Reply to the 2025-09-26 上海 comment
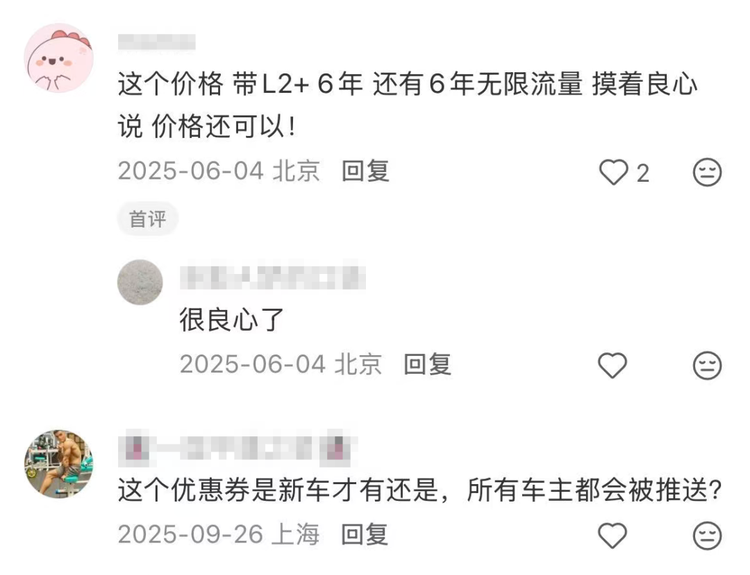The width and height of the screenshot is (750, 575). pos(364,534)
